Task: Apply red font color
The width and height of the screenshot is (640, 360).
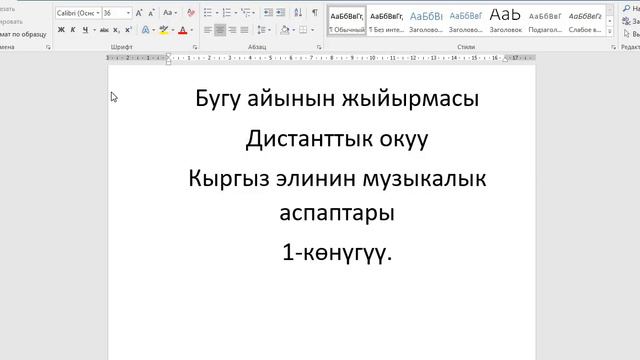Action: [x=182, y=30]
